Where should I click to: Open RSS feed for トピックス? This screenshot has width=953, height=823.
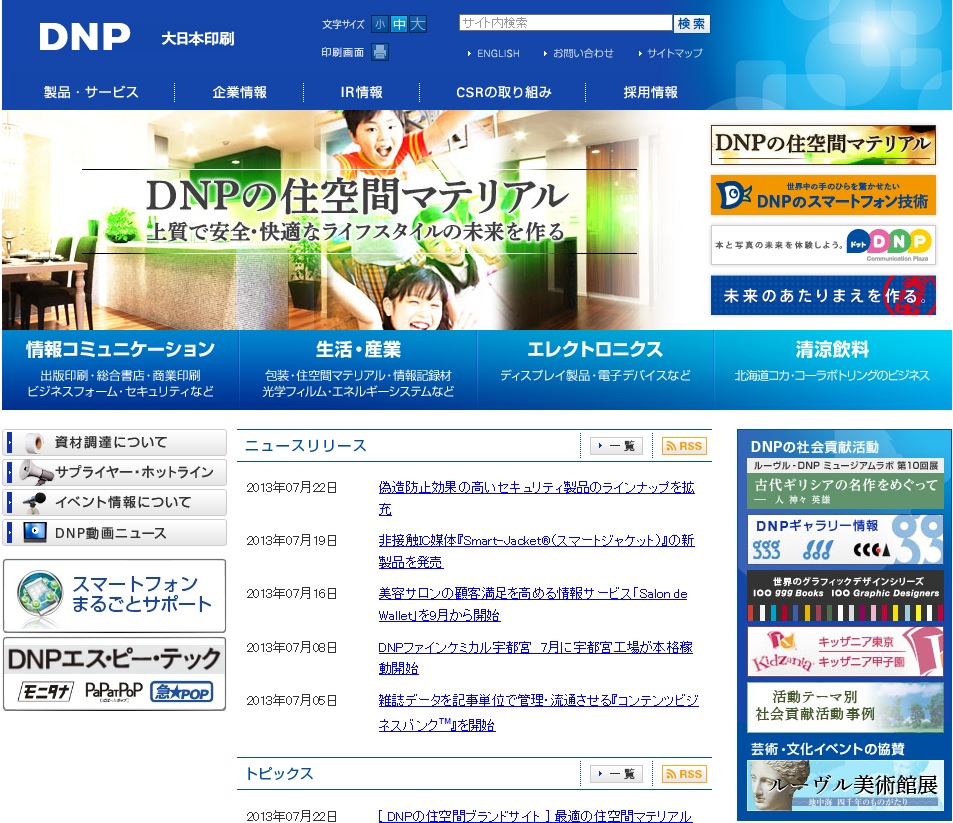pos(684,774)
